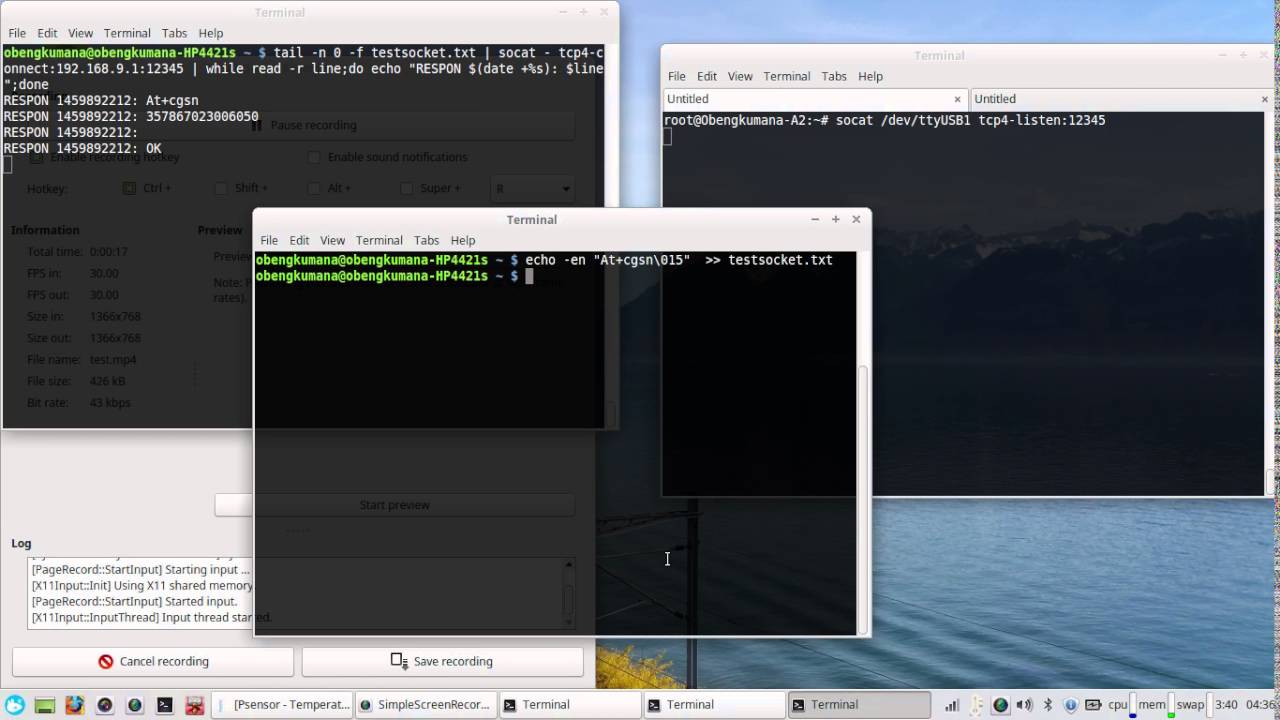Click Pause recording button

pos(303,125)
